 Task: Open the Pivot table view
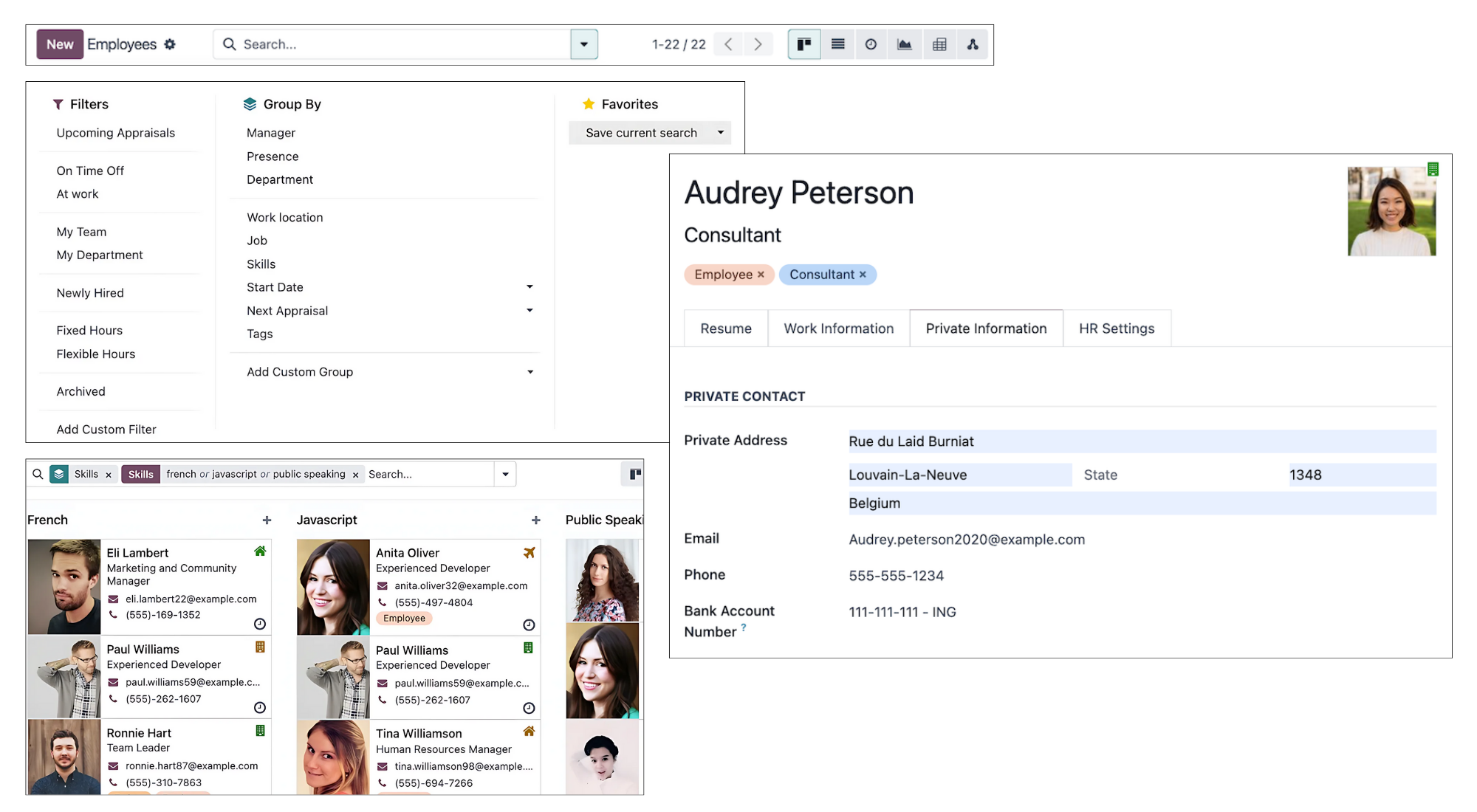point(939,44)
